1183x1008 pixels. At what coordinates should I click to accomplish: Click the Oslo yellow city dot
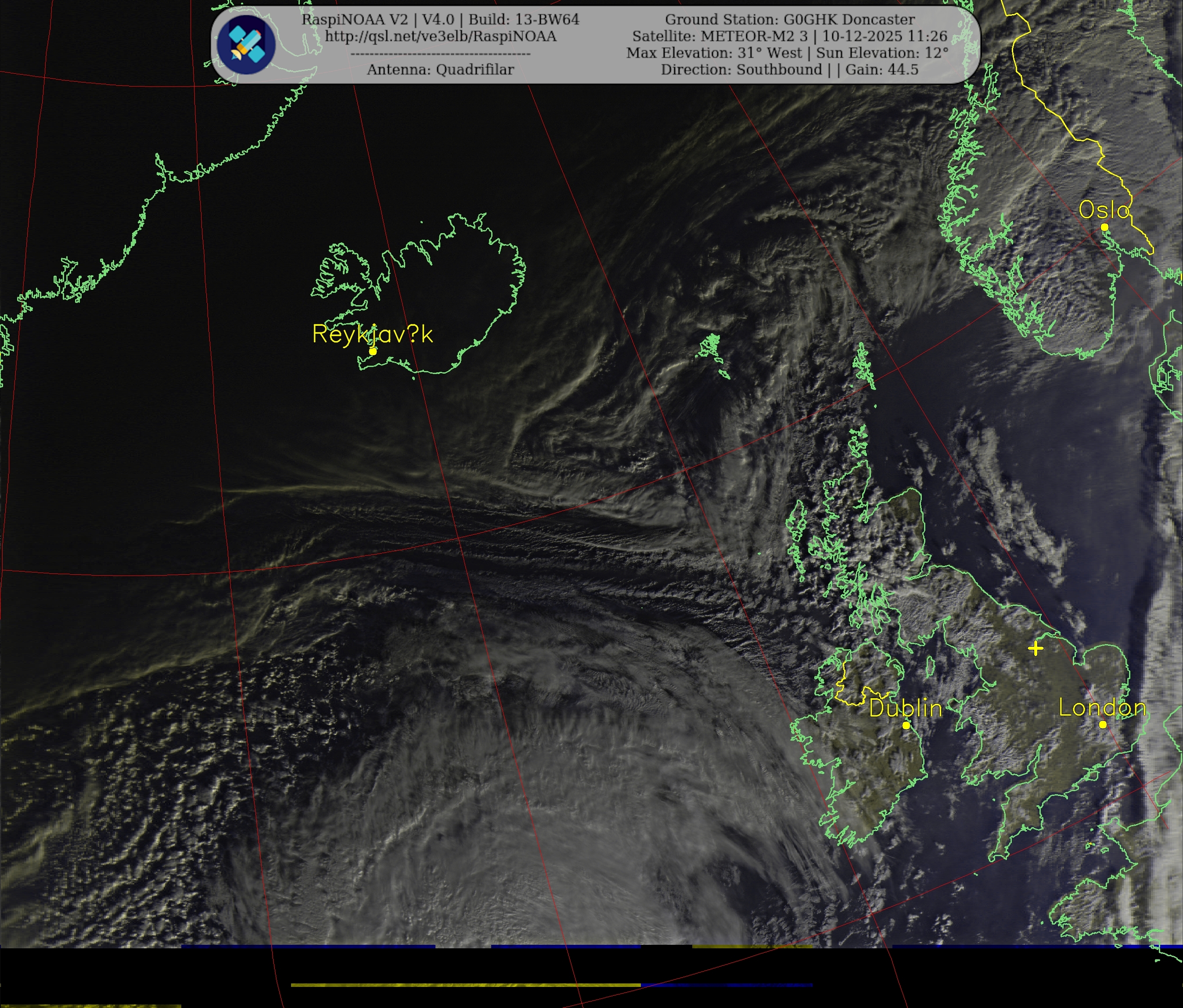point(1104,227)
